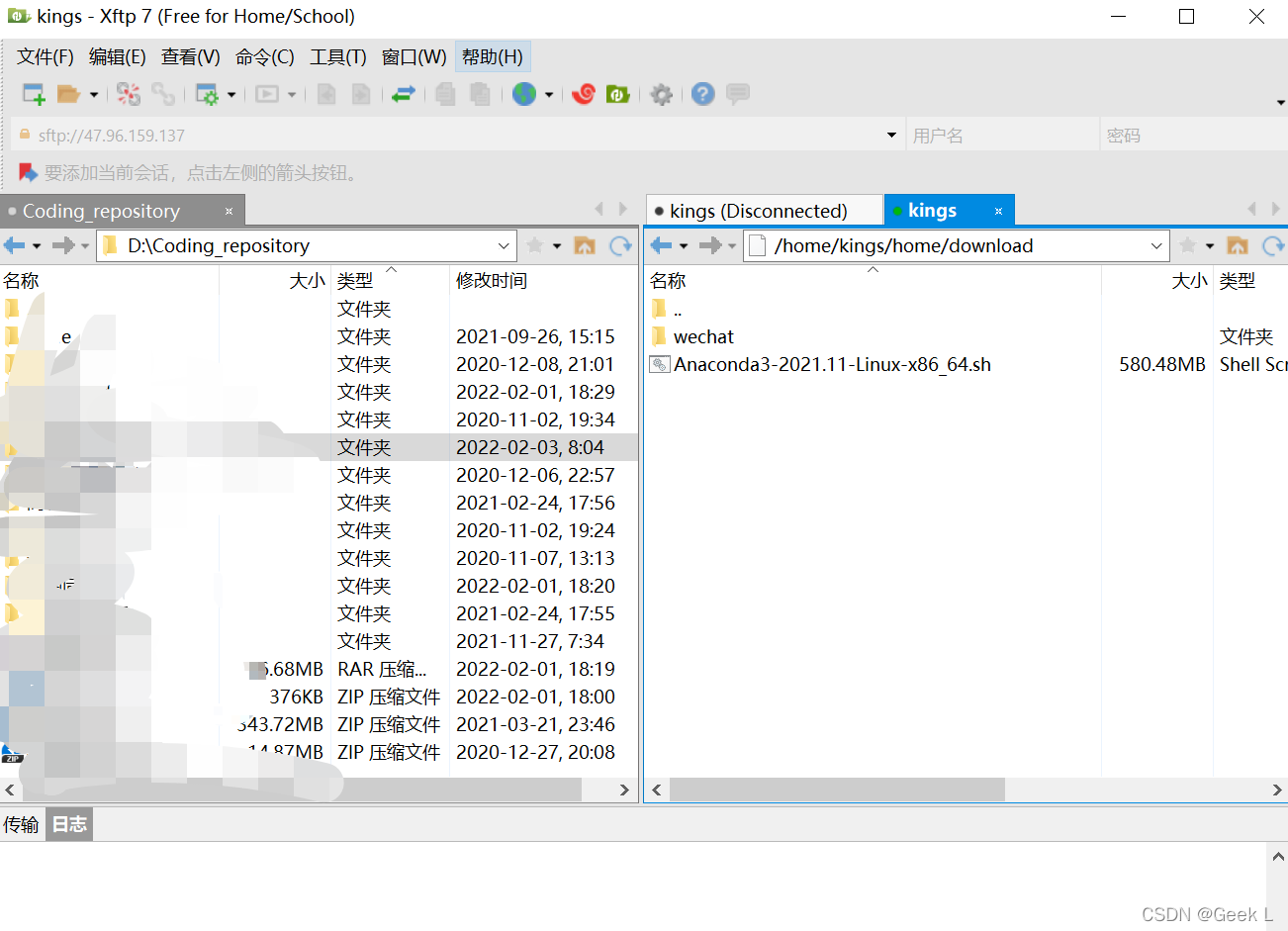This screenshot has width=1288, height=931.
Task: Select local row dated 2022-02-03, 8:04
Action: coord(320,447)
